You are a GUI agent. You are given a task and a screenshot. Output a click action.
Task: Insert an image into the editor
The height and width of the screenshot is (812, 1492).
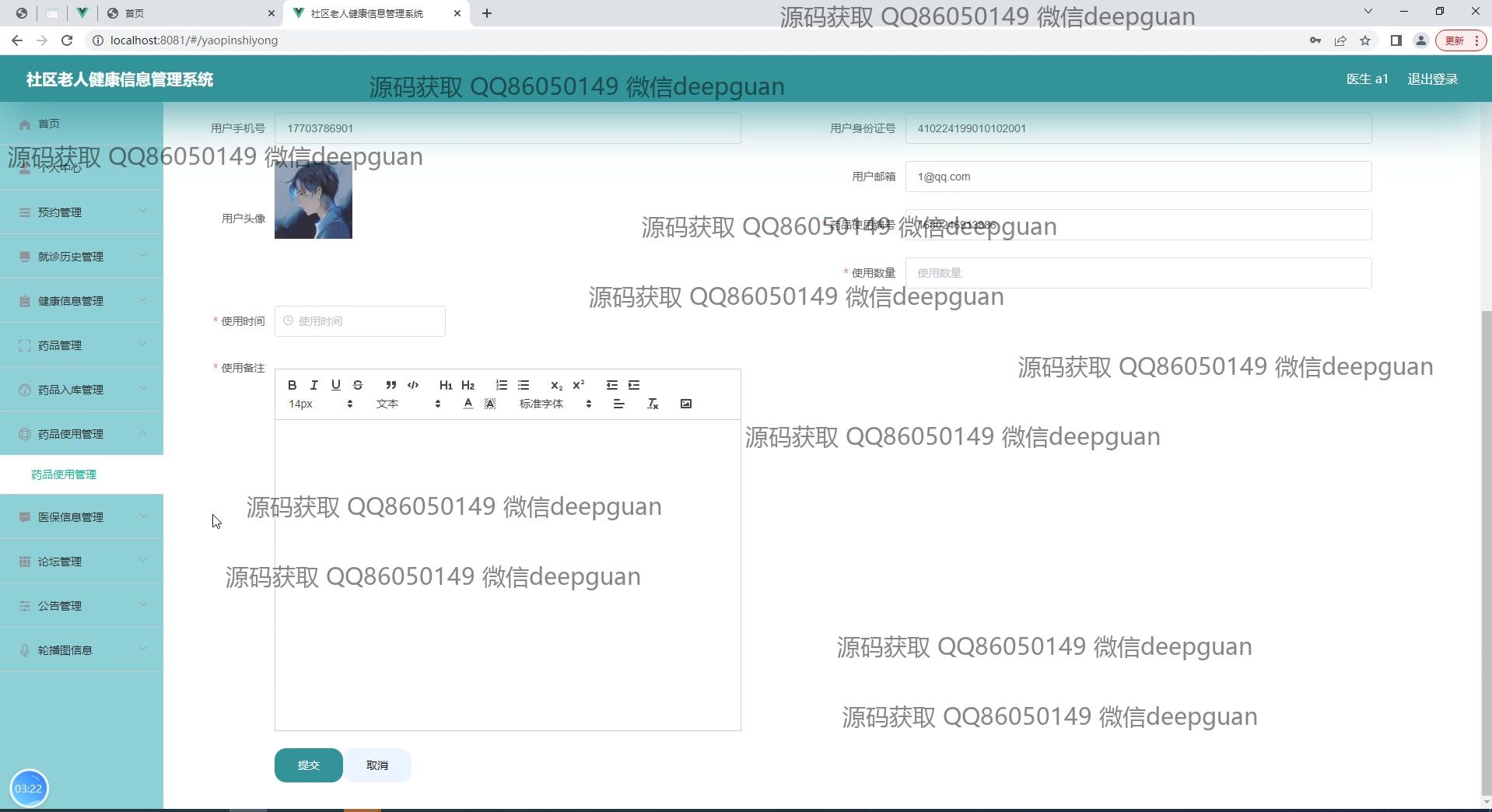(x=685, y=404)
